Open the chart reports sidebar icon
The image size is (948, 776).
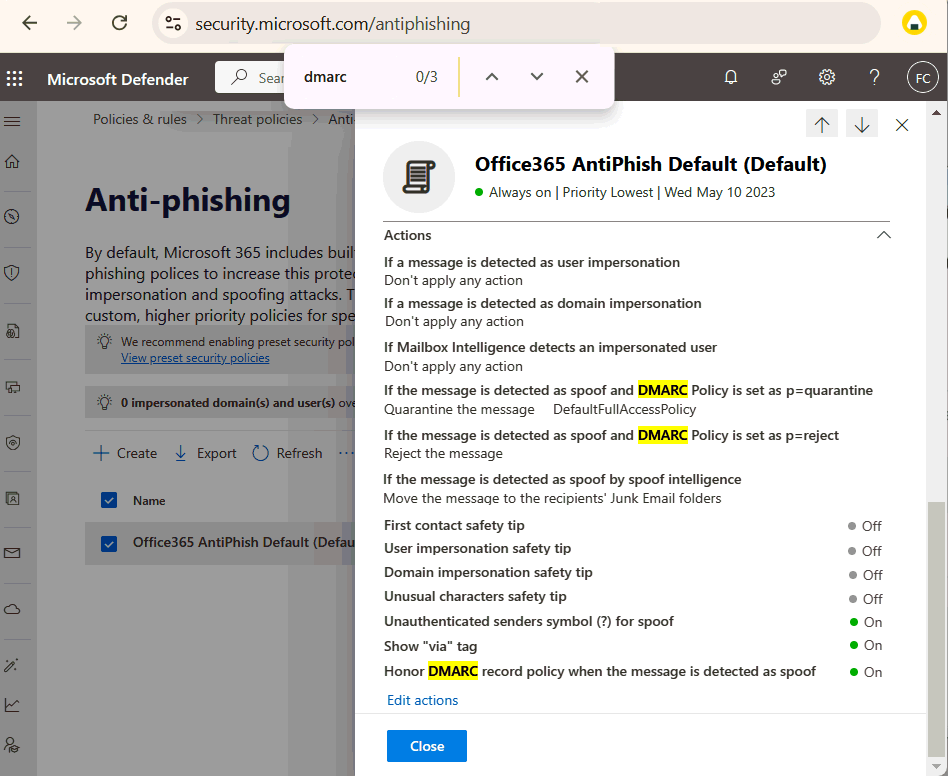point(12,705)
